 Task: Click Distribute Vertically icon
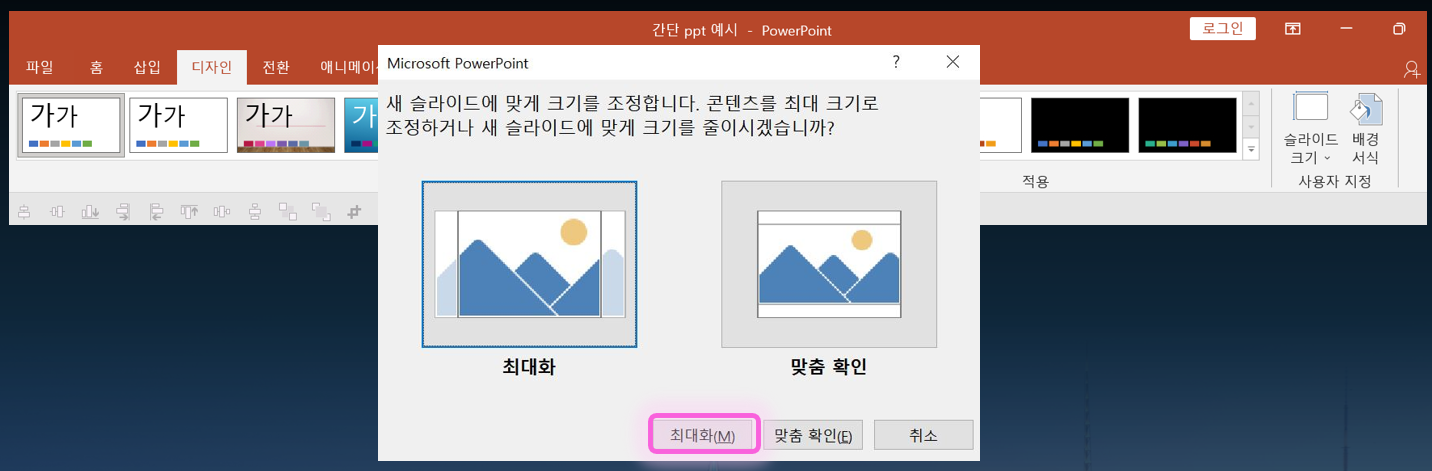tap(255, 212)
